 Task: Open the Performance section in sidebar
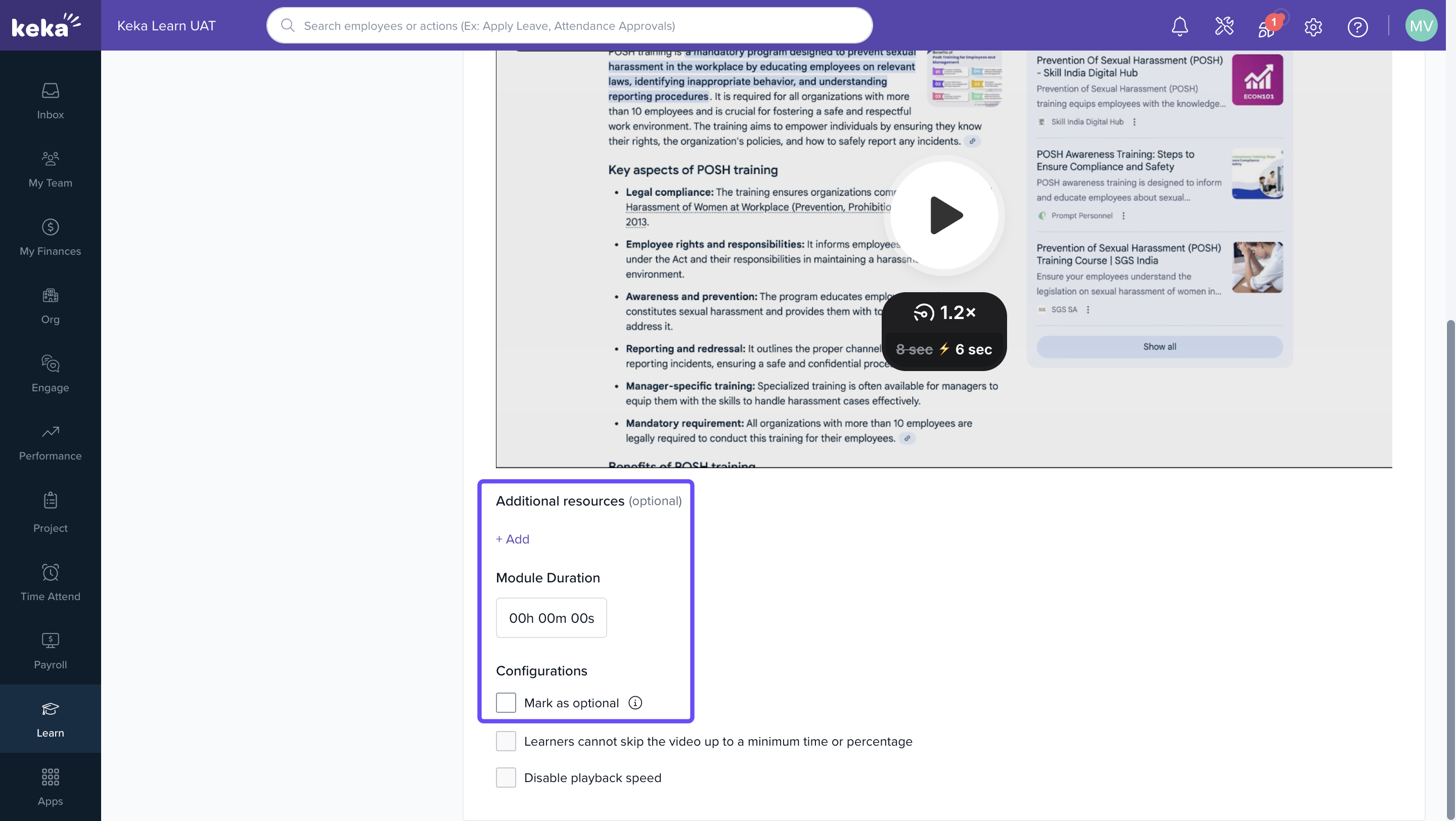pos(51,442)
